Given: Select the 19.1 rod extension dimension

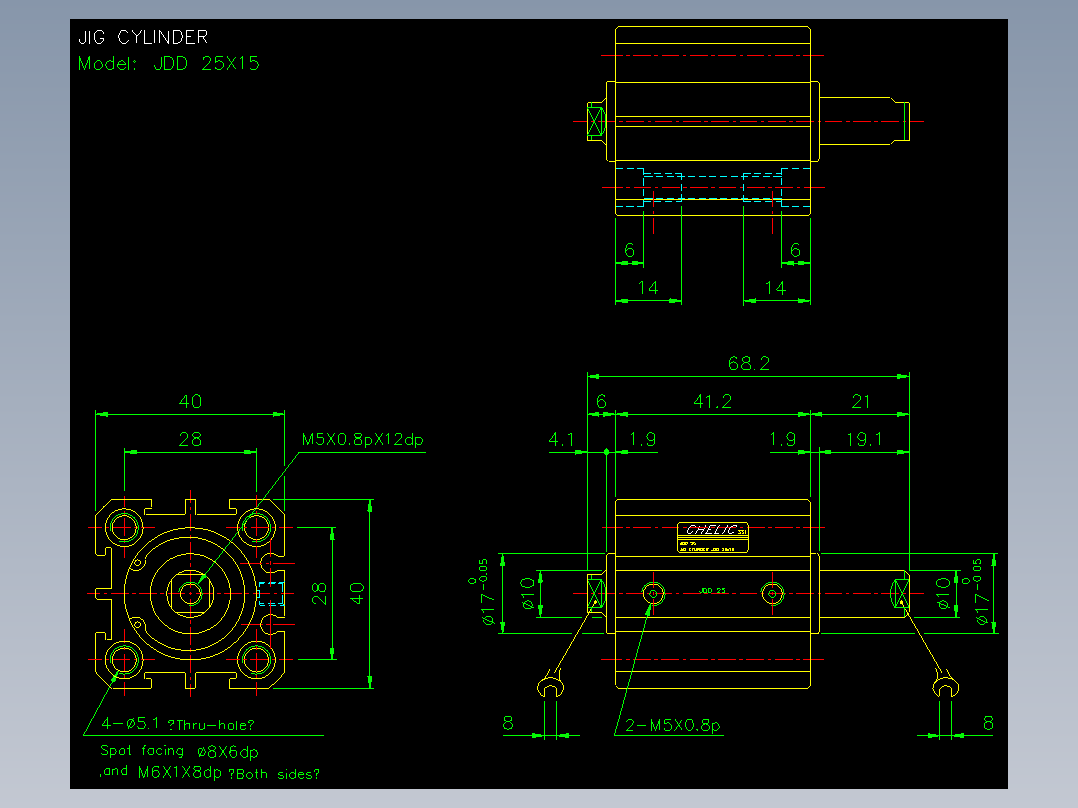Looking at the screenshot, I should click(x=864, y=439).
